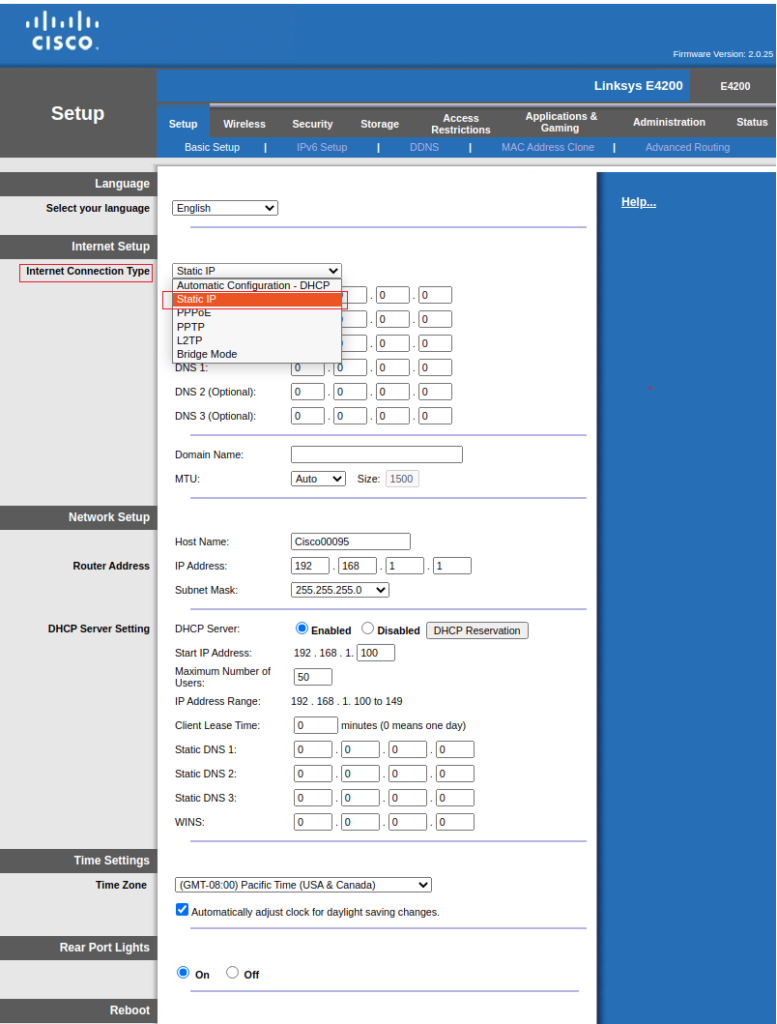Image resolution: width=777 pixels, height=1024 pixels.
Task: Go to IPv6 Setup subpage
Action: [321, 147]
